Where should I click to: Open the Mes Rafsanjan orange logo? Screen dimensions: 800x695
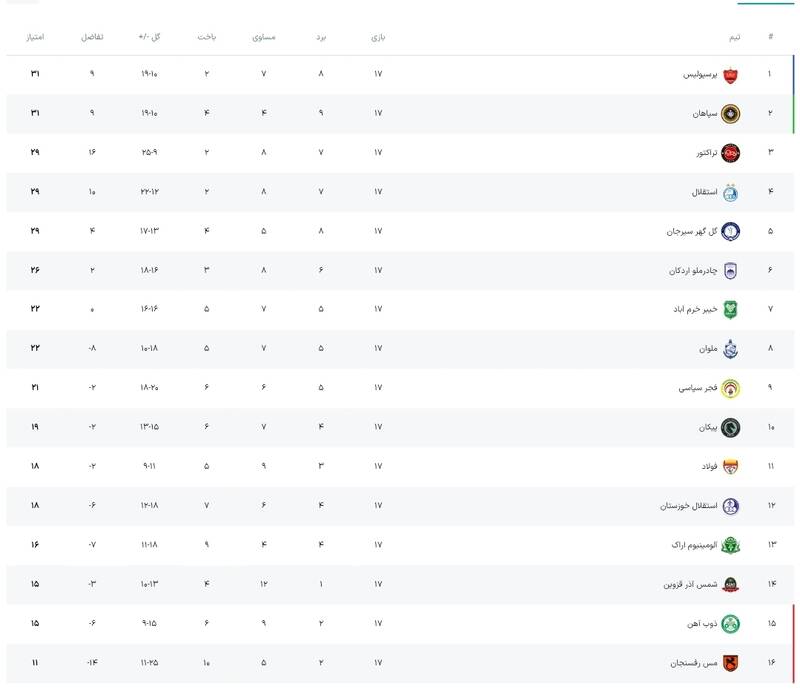pos(730,662)
